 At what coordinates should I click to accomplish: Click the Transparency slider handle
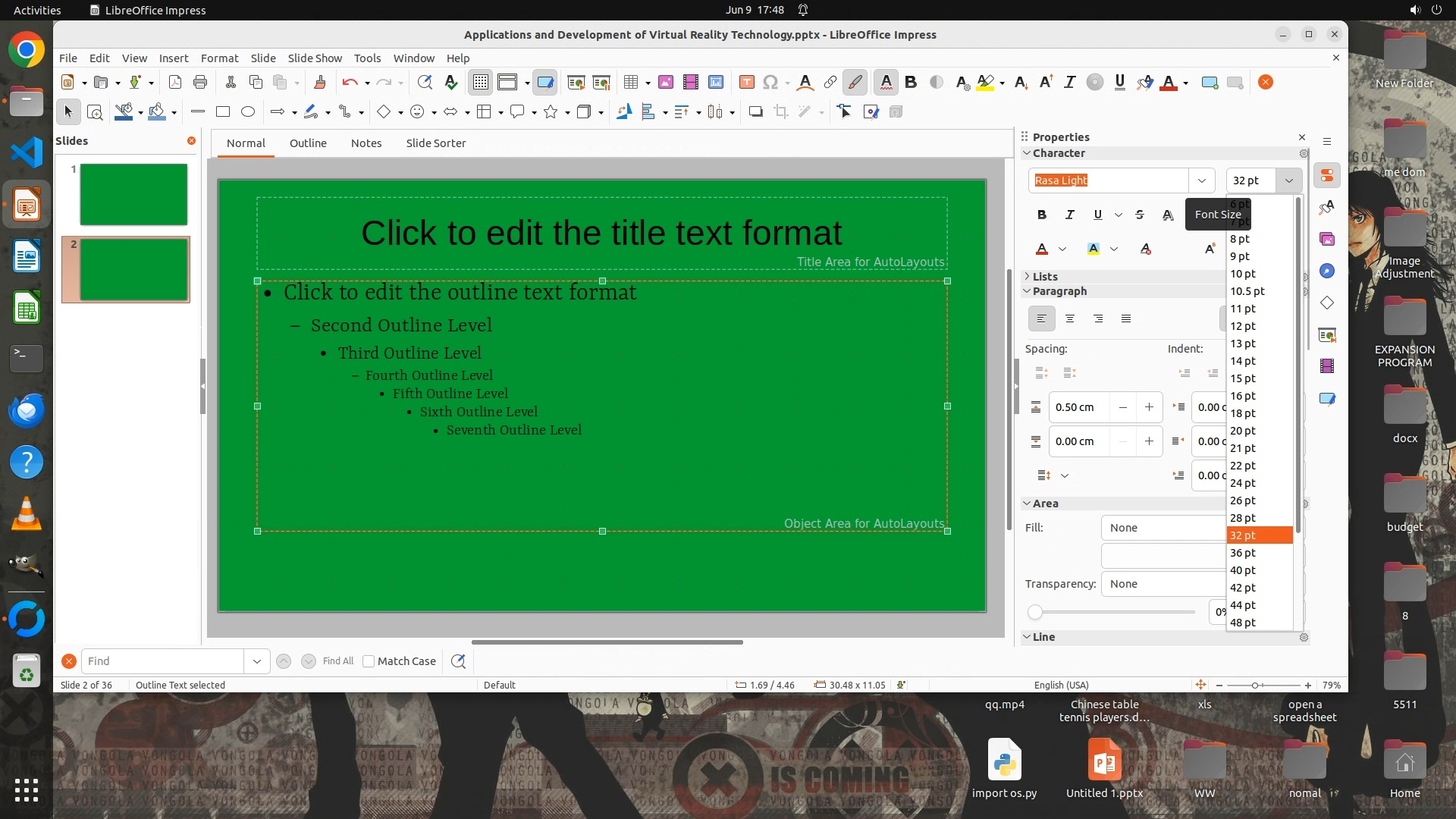pos(1035,612)
